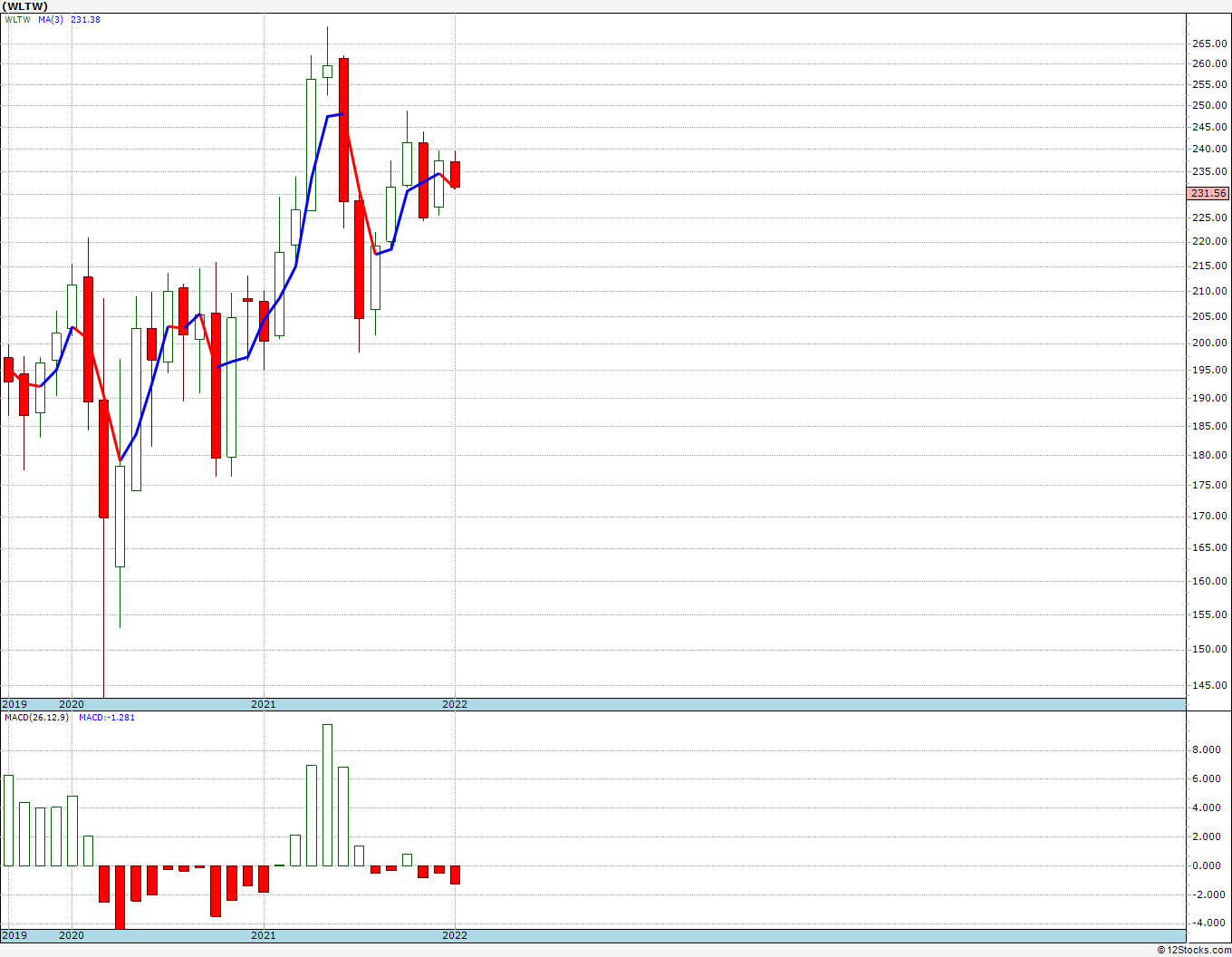This screenshot has width=1232, height=957.
Task: Select 2020 on the MACD panel time axis
Action: (72, 935)
